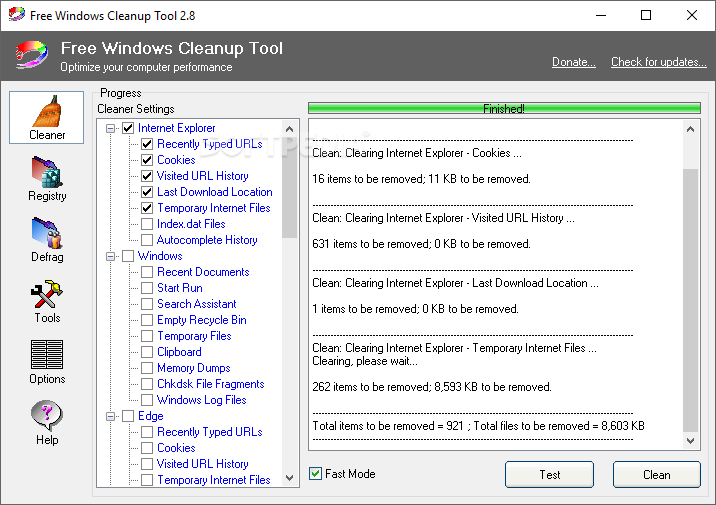The height and width of the screenshot is (505, 716).
Task: Select Temporary Internet Files under Internet Explorer
Action: [x=214, y=208]
